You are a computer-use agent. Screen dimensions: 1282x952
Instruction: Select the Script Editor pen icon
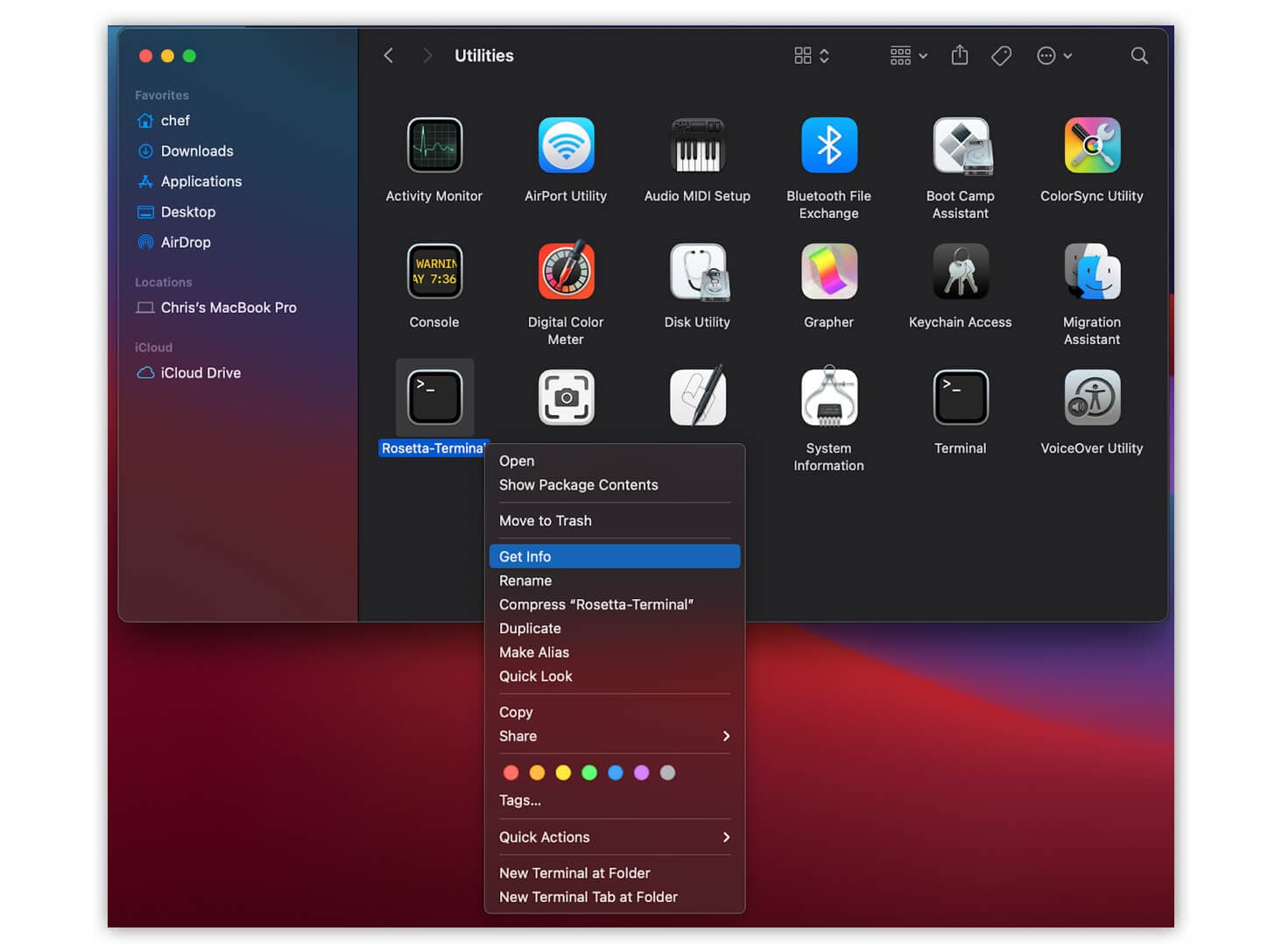tap(698, 396)
